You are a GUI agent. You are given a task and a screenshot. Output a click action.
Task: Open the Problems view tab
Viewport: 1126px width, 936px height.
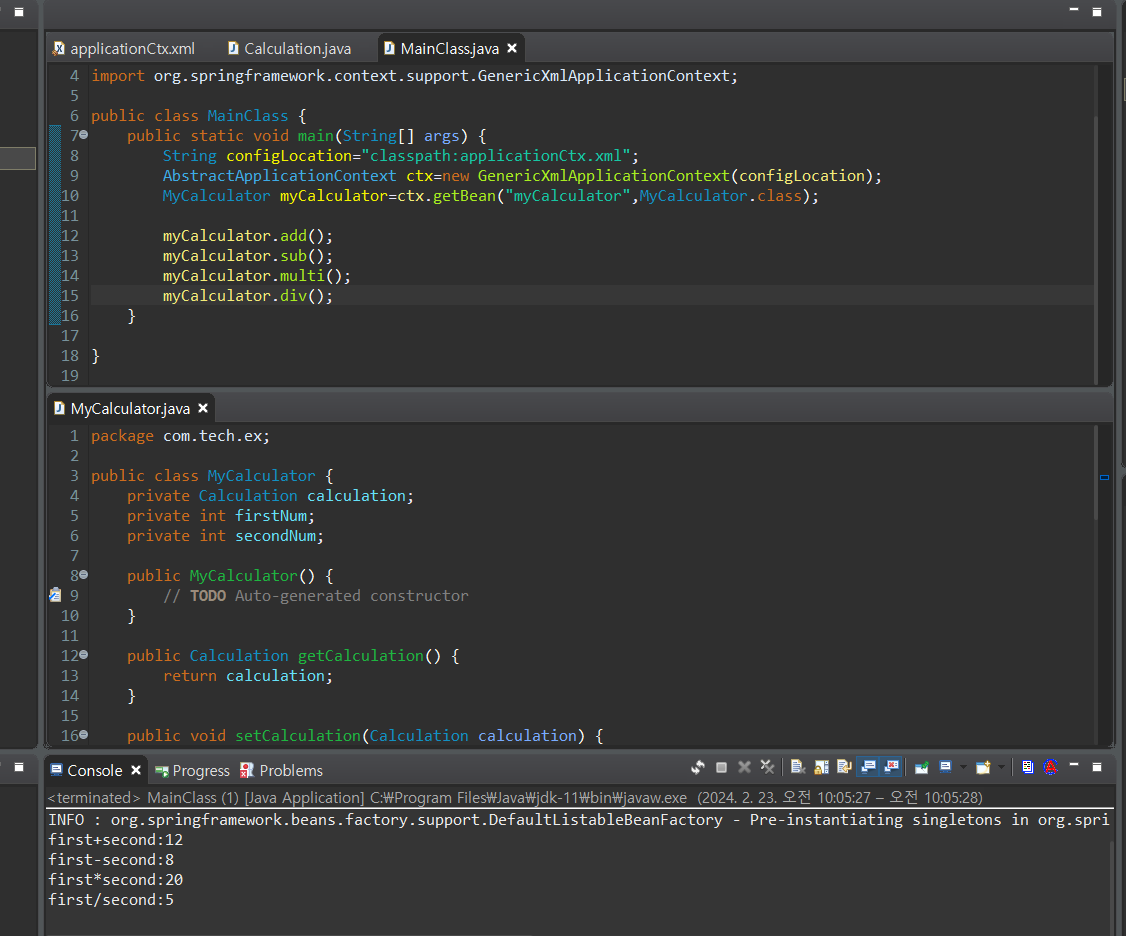tap(290, 770)
